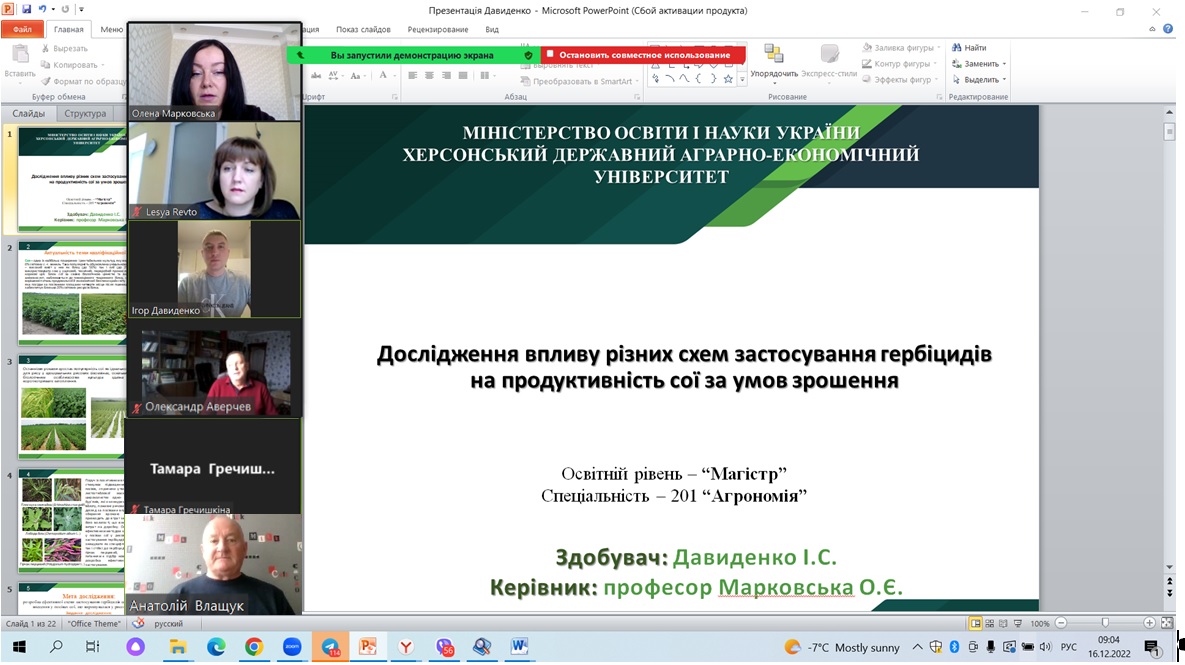Start slide show from the status bar icon
The height and width of the screenshot is (665, 1185).
(1017, 623)
